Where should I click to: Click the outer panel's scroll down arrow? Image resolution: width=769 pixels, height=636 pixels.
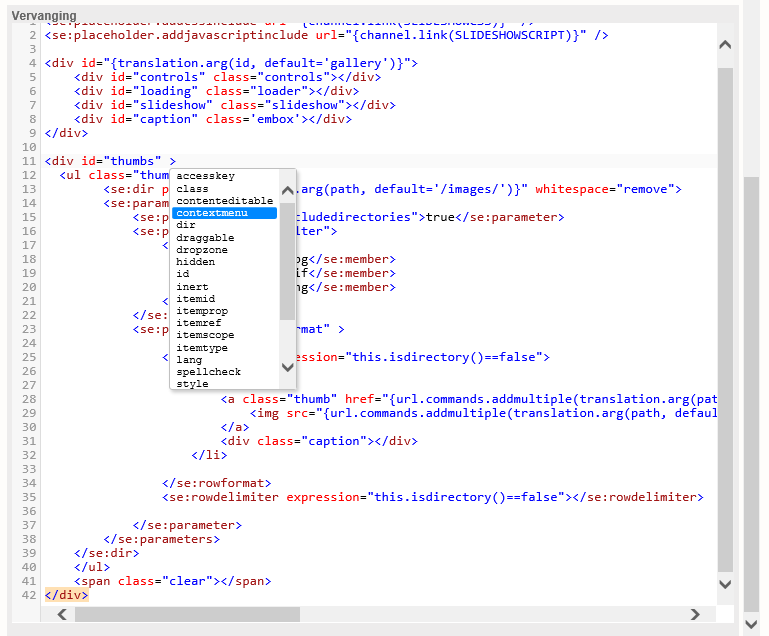coord(752,623)
